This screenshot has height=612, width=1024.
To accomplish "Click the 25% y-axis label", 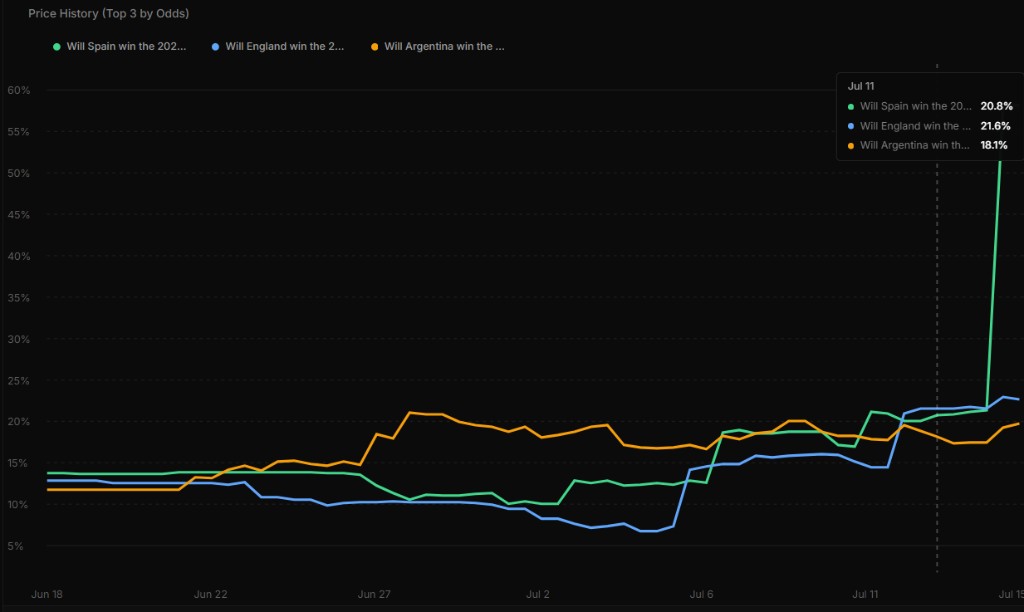I will 19,380.
